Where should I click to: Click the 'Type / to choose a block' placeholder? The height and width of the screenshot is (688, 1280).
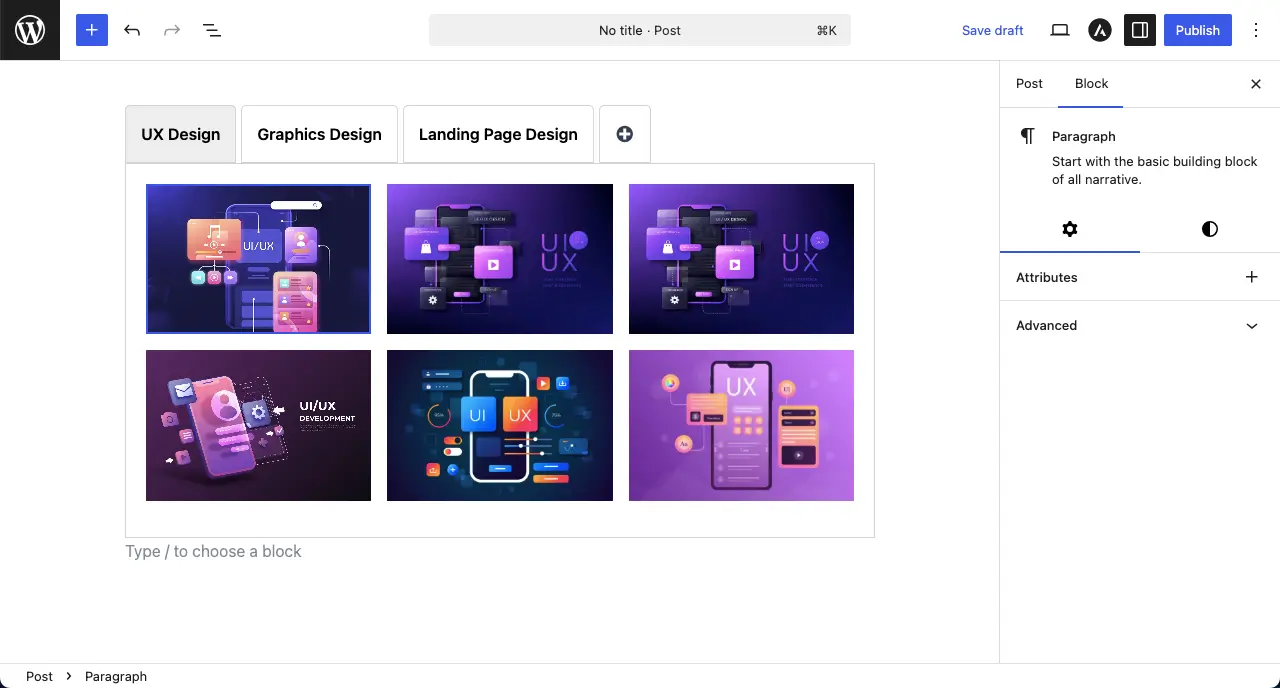point(213,551)
